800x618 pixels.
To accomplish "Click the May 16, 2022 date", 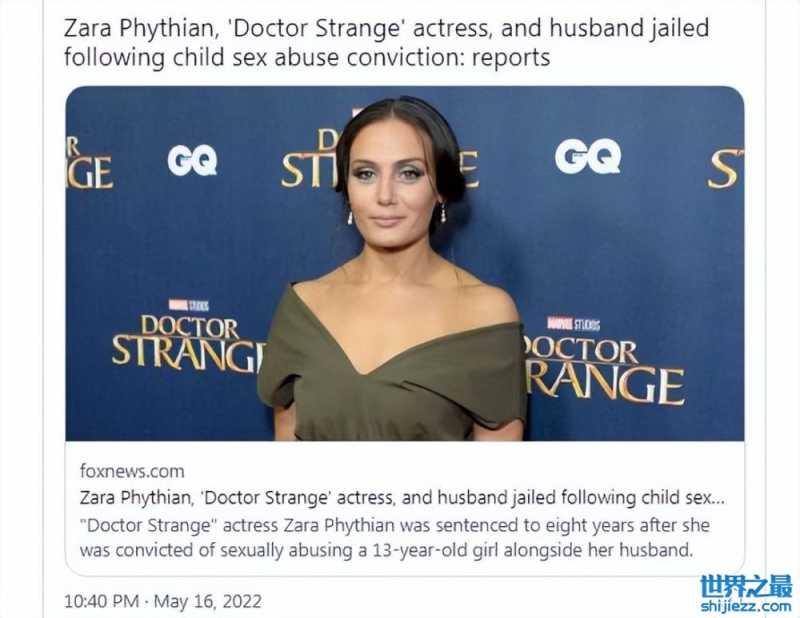I will coord(208,601).
